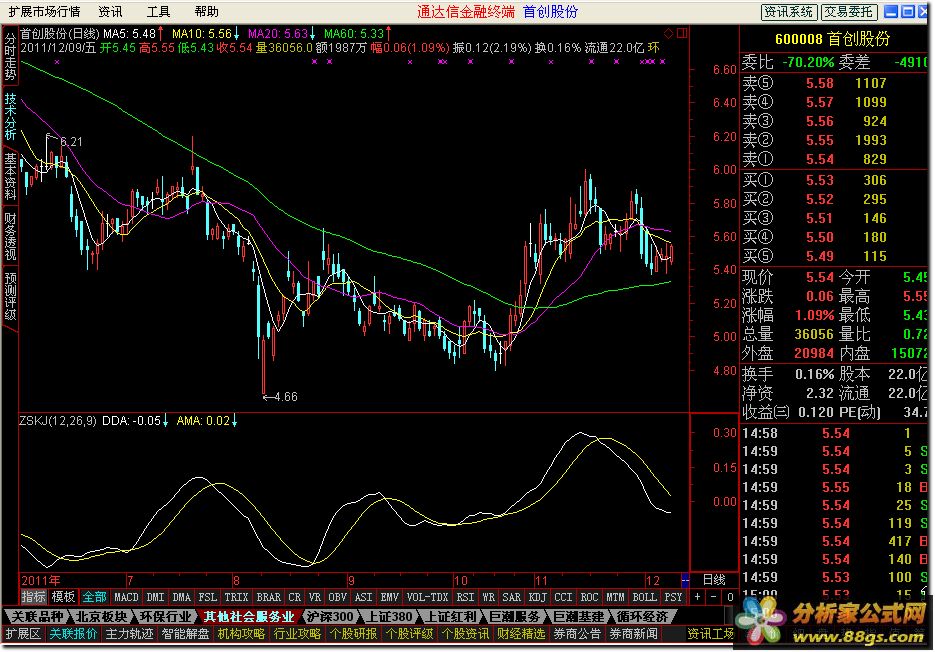Open the 关联品种 tab
Viewport: 935px width, 652px height.
[x=38, y=616]
